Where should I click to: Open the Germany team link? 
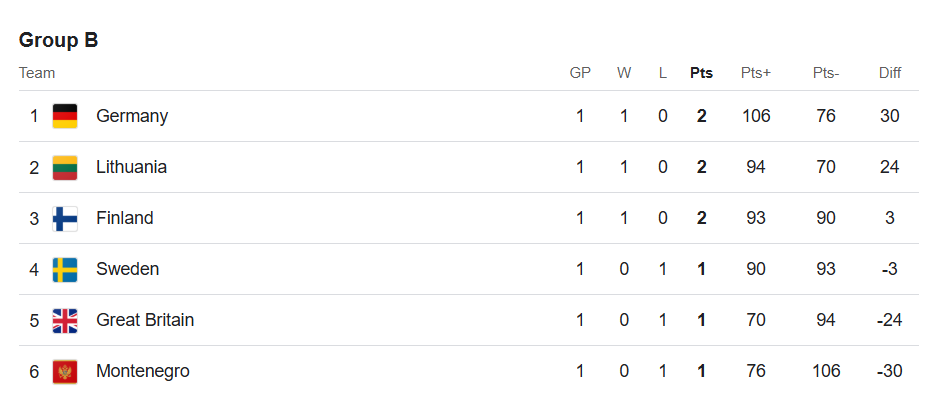pos(132,116)
